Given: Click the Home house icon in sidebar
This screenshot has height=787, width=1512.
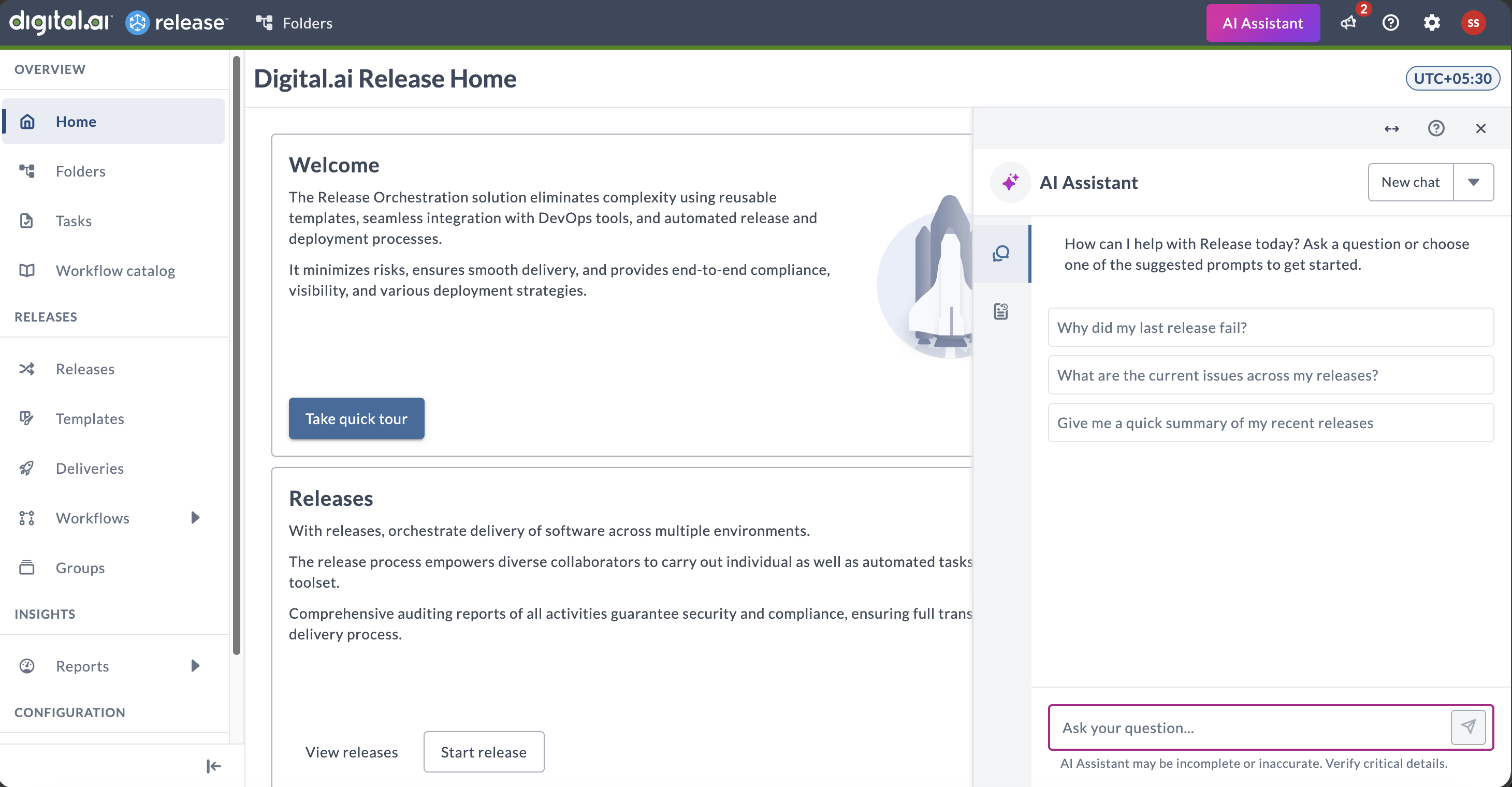Looking at the screenshot, I should tap(27, 122).
